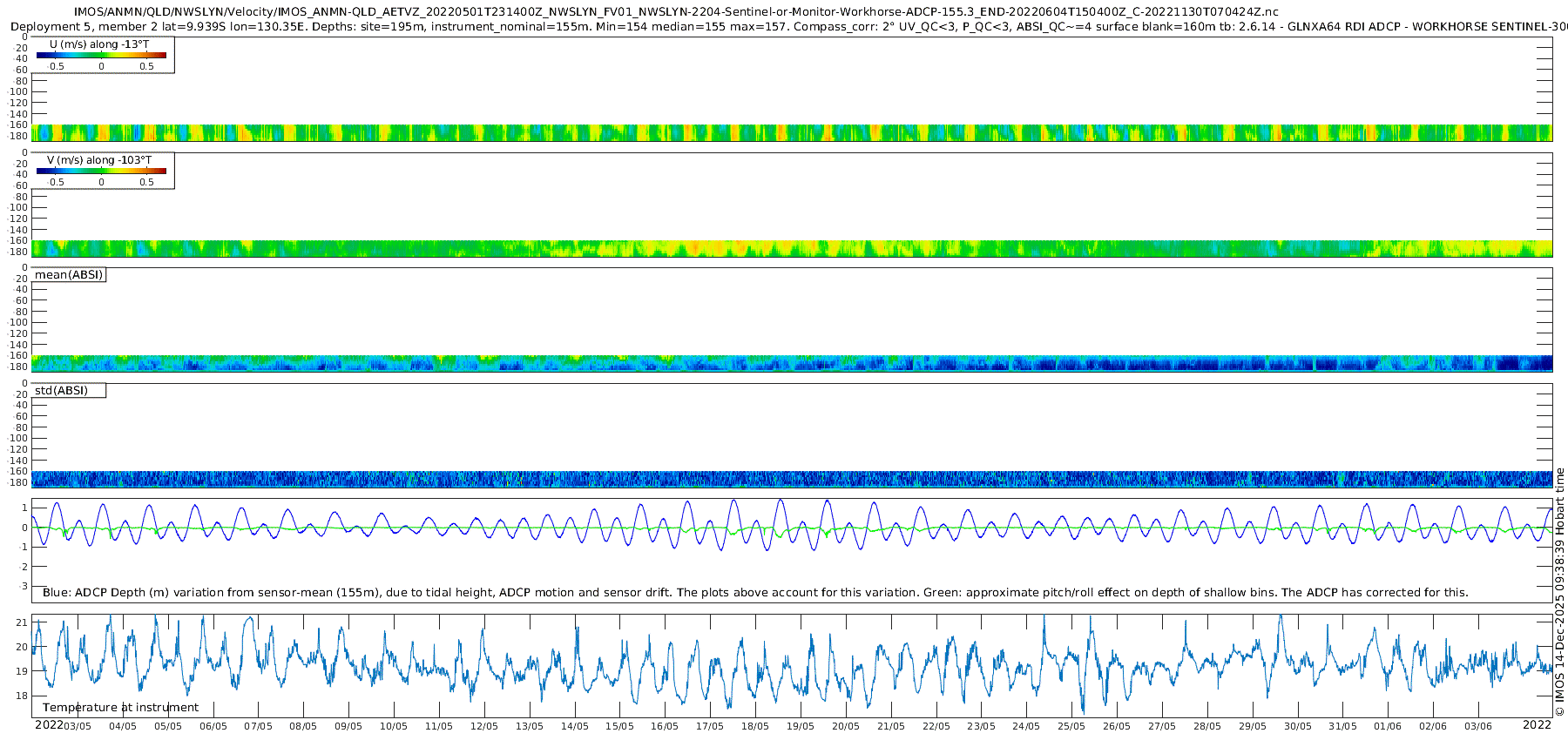The width and height of the screenshot is (1568, 740).
Task: Select the 01/06 date tick
Action: [x=1388, y=726]
